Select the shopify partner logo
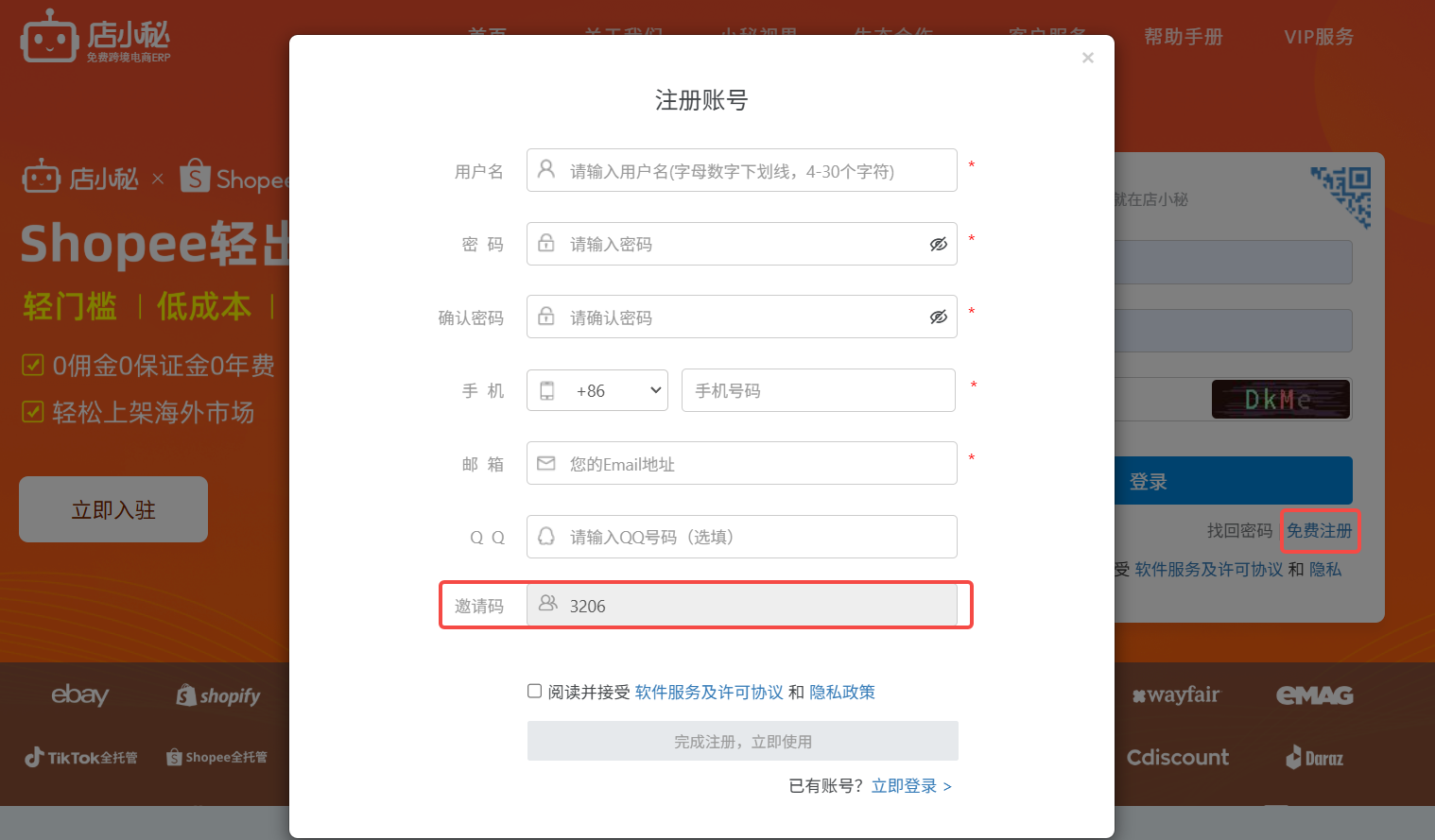The width and height of the screenshot is (1435, 840). (x=218, y=695)
